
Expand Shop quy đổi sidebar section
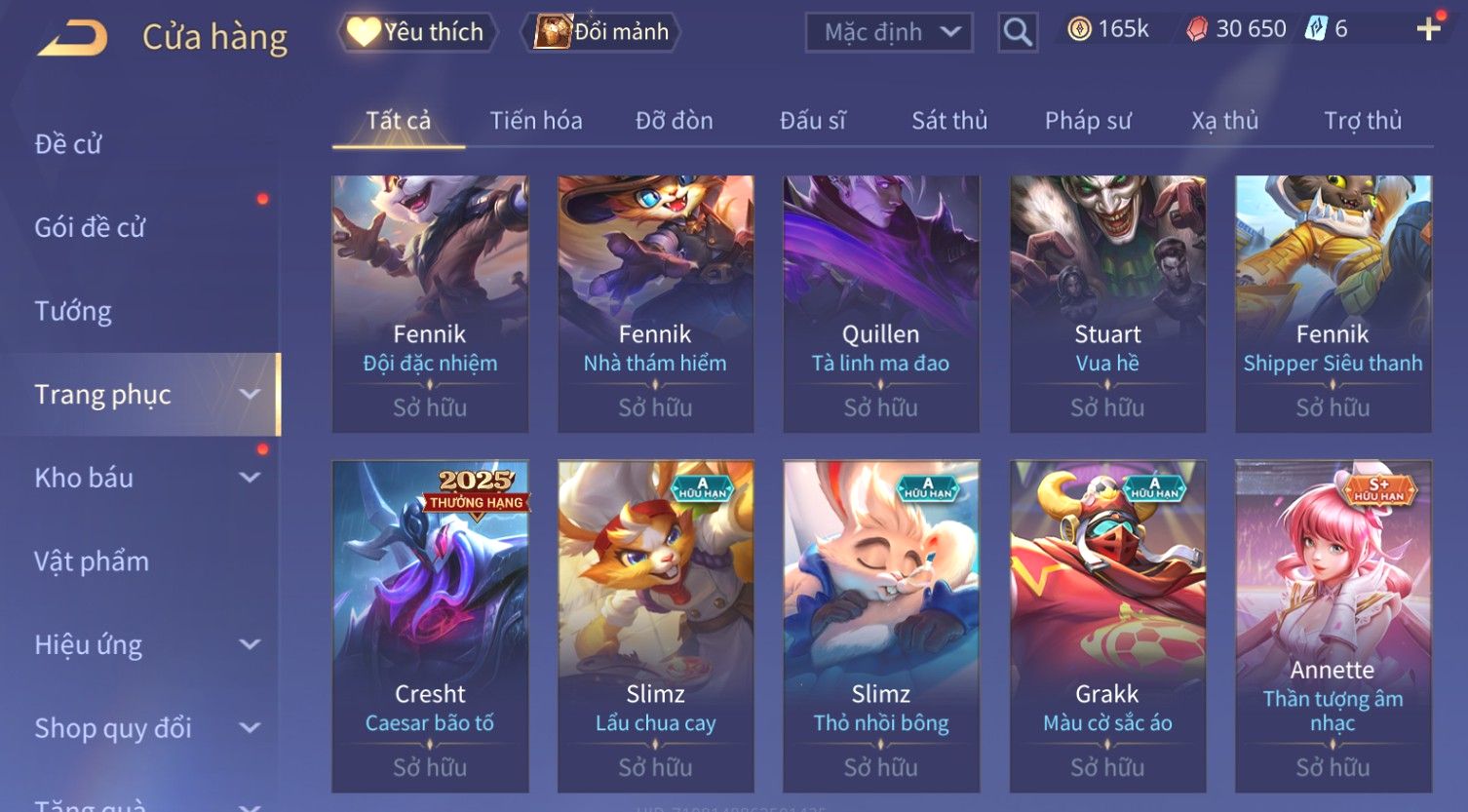coord(250,728)
